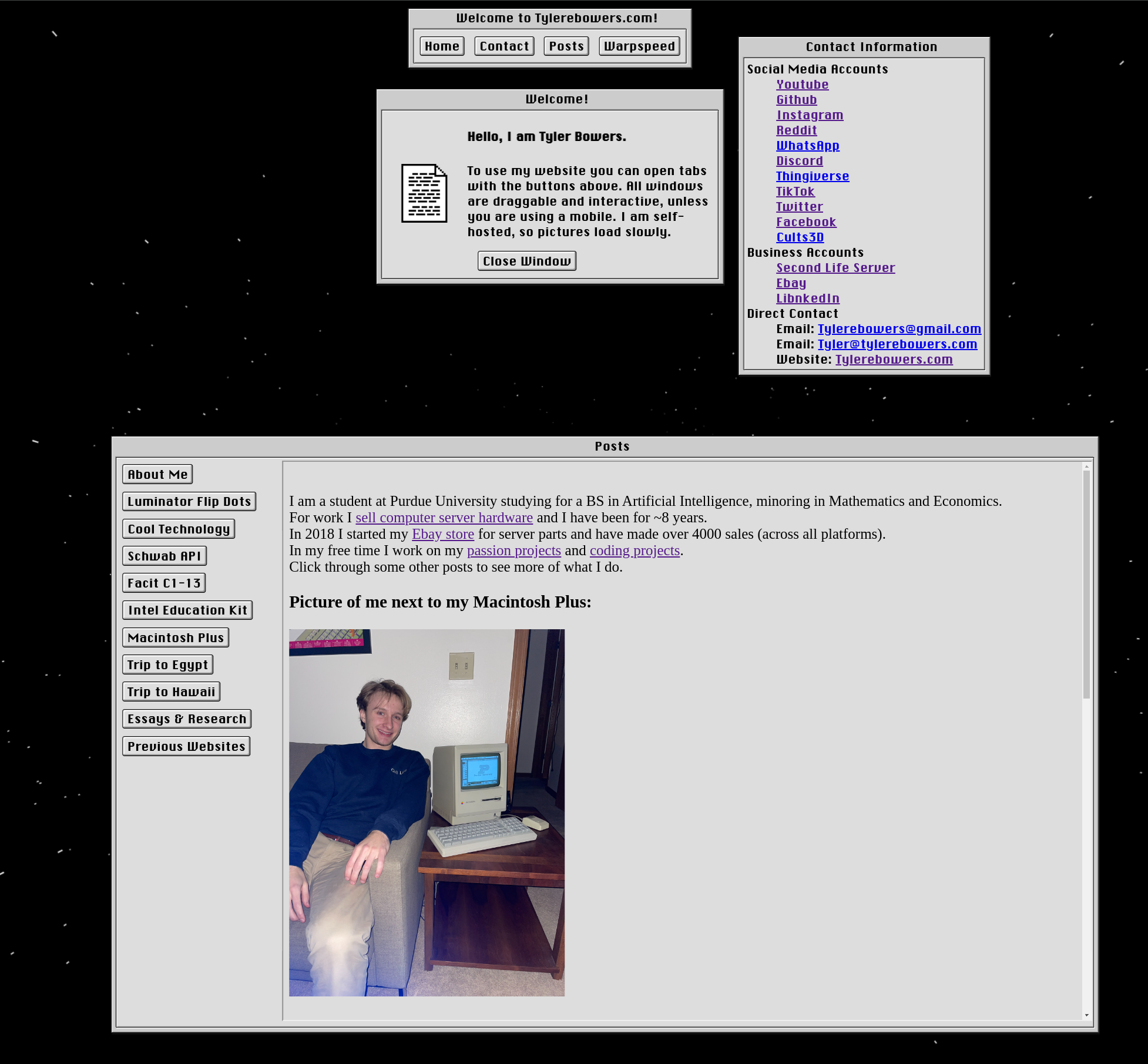Open the Previous Websites post
Image resolution: width=1148 pixels, height=1064 pixels.
(x=187, y=745)
